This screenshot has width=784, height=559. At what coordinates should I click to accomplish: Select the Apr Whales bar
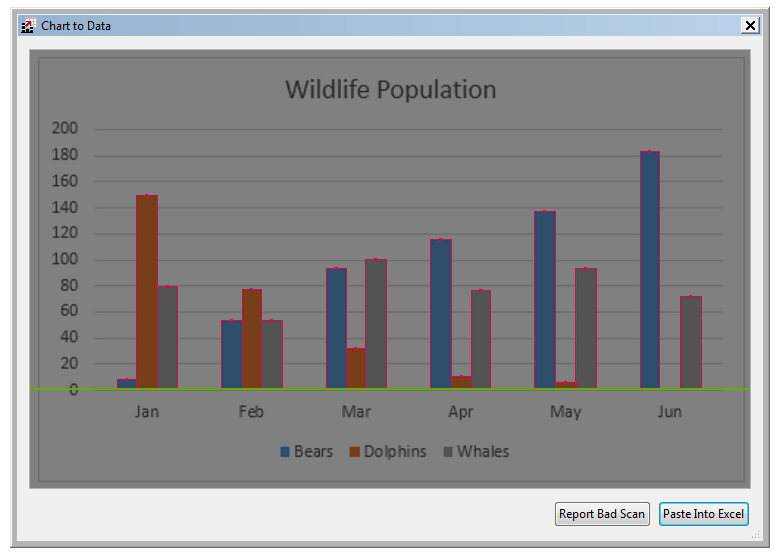(x=481, y=339)
